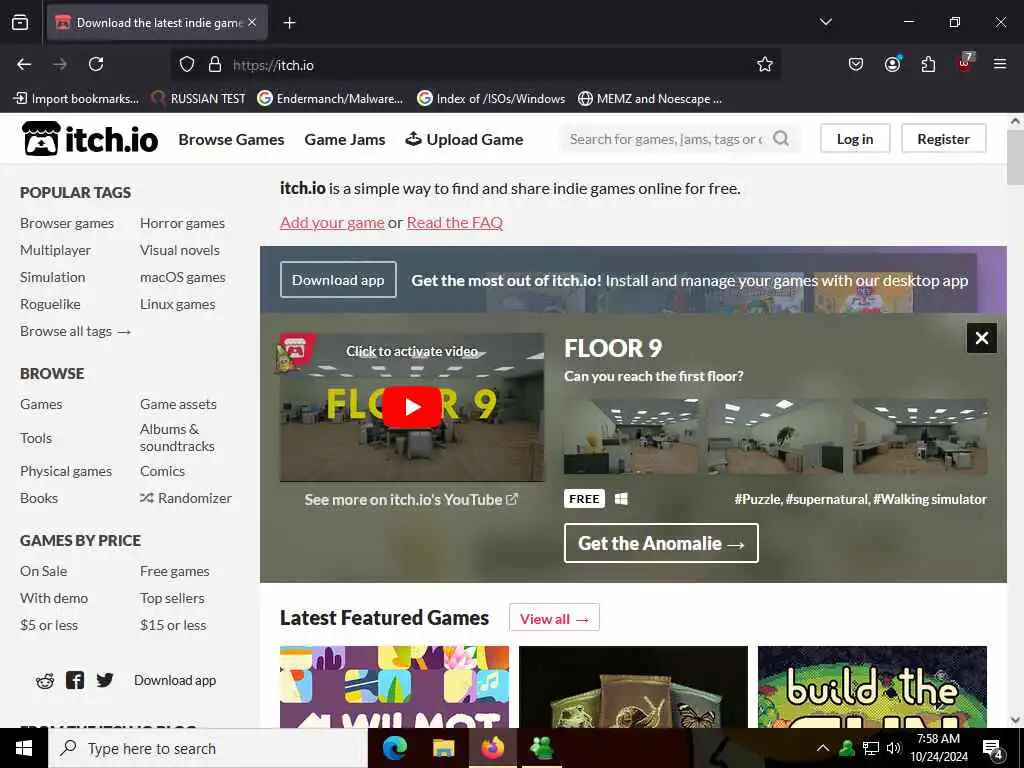Open the Firefox account icon
Viewport: 1024px width, 768px height.
tap(892, 64)
